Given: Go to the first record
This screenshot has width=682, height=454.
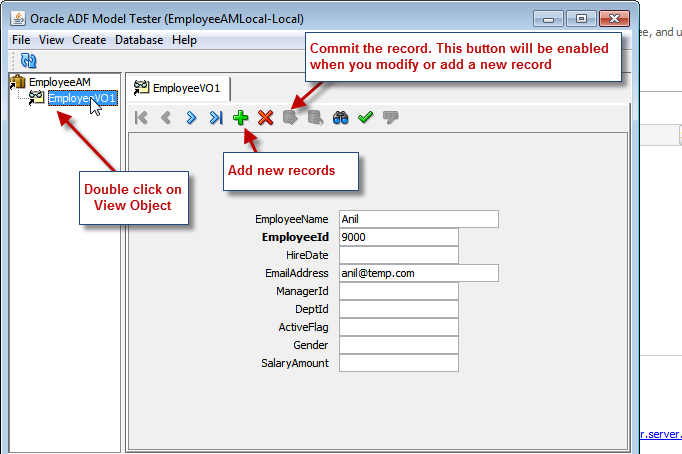Looking at the screenshot, I should point(141,117).
